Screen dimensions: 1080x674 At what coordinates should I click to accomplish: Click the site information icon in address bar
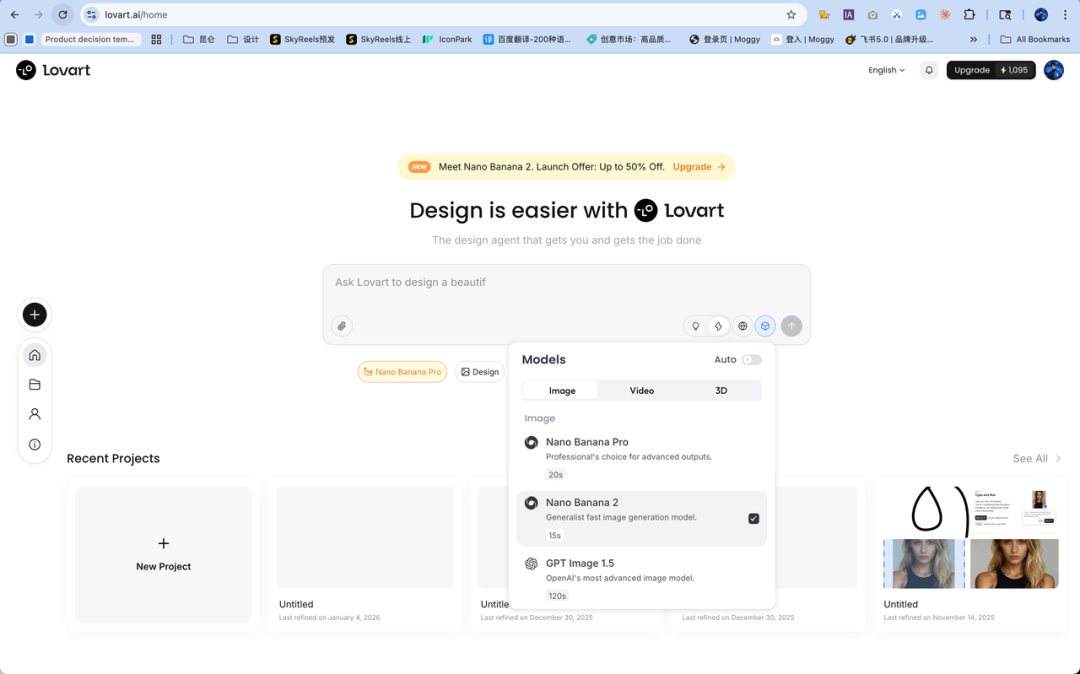(x=92, y=14)
